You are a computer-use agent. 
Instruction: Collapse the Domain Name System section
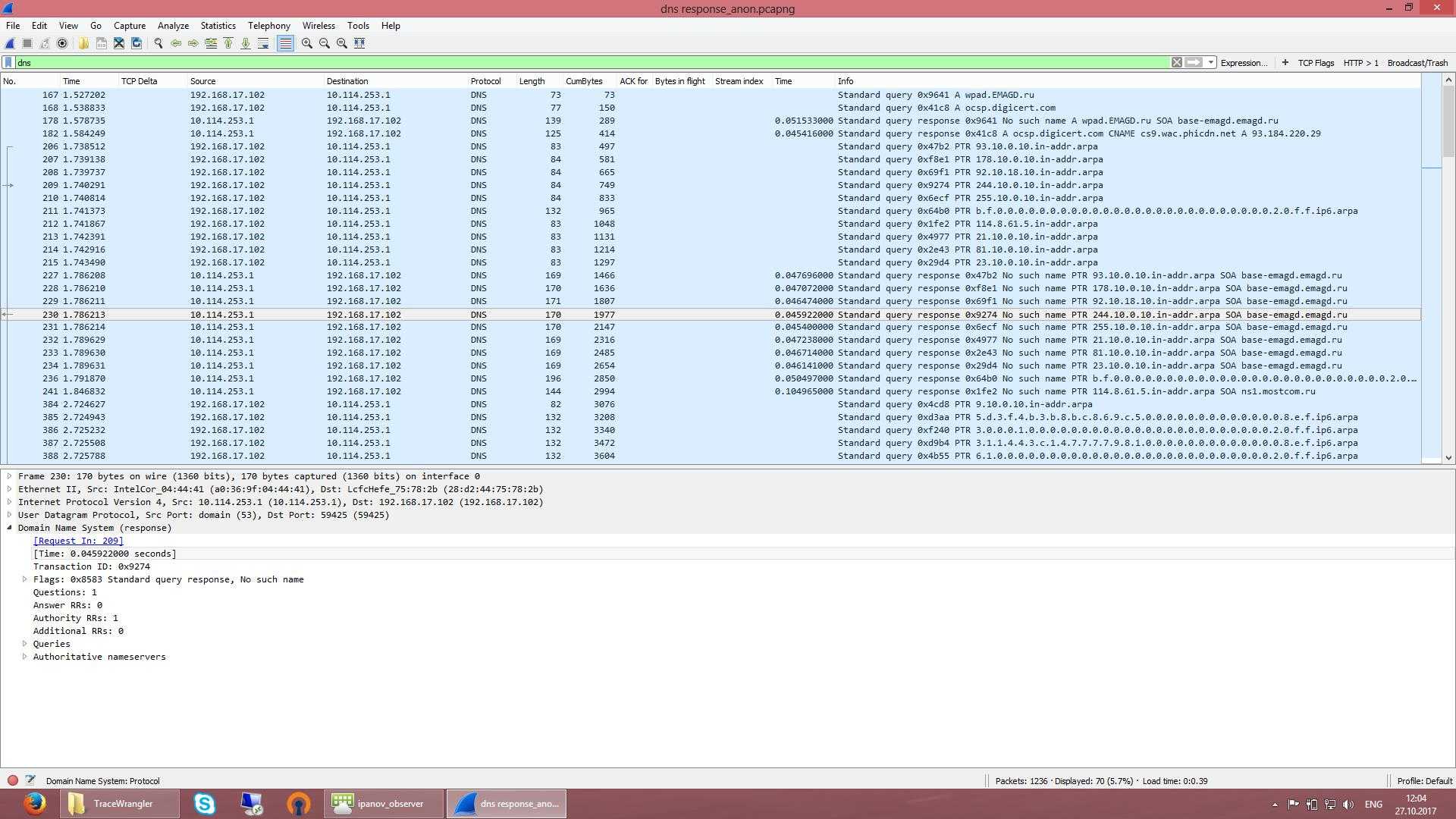click(10, 528)
